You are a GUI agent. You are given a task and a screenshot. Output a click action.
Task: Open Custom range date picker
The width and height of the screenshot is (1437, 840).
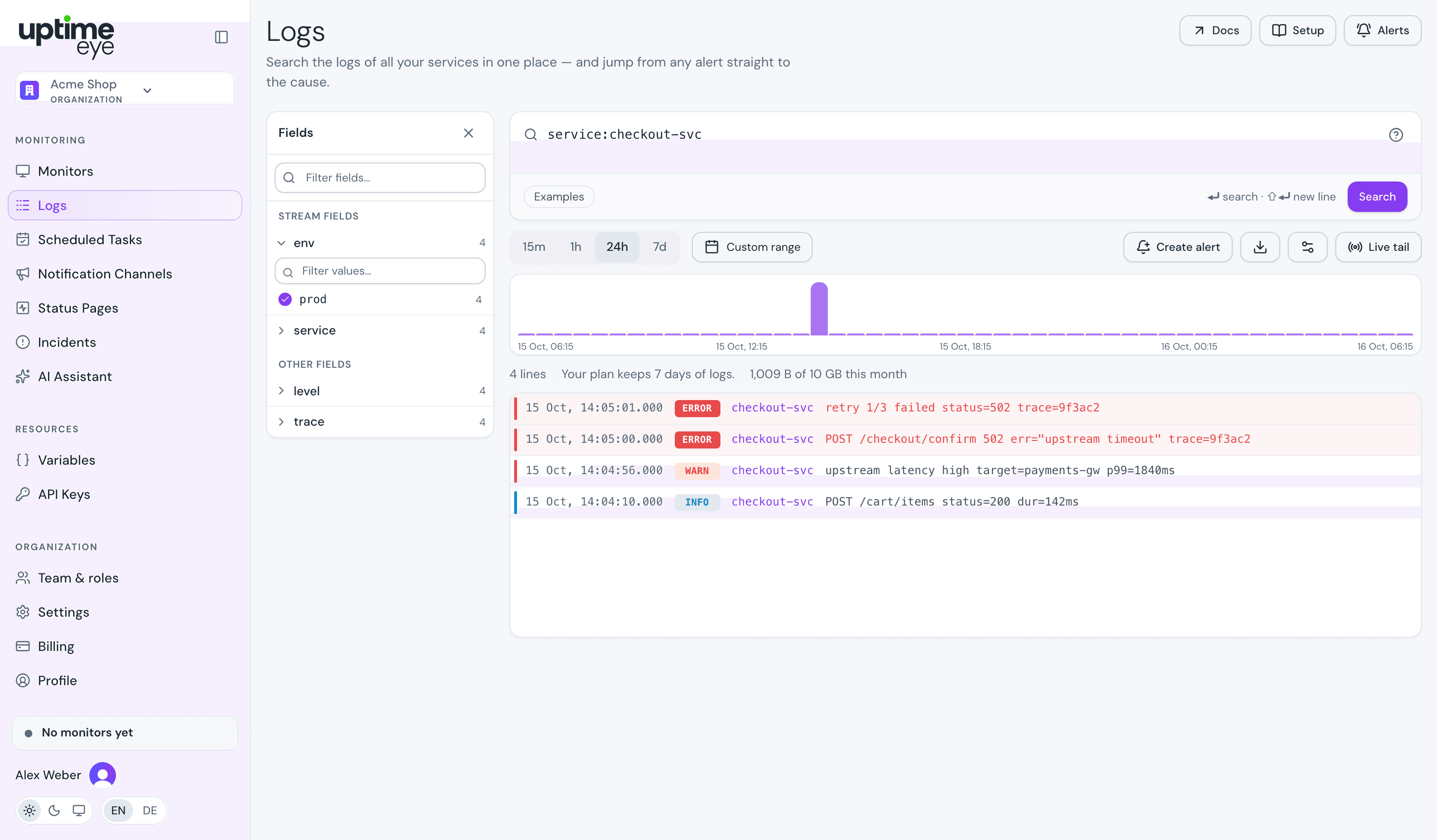pyautogui.click(x=752, y=247)
